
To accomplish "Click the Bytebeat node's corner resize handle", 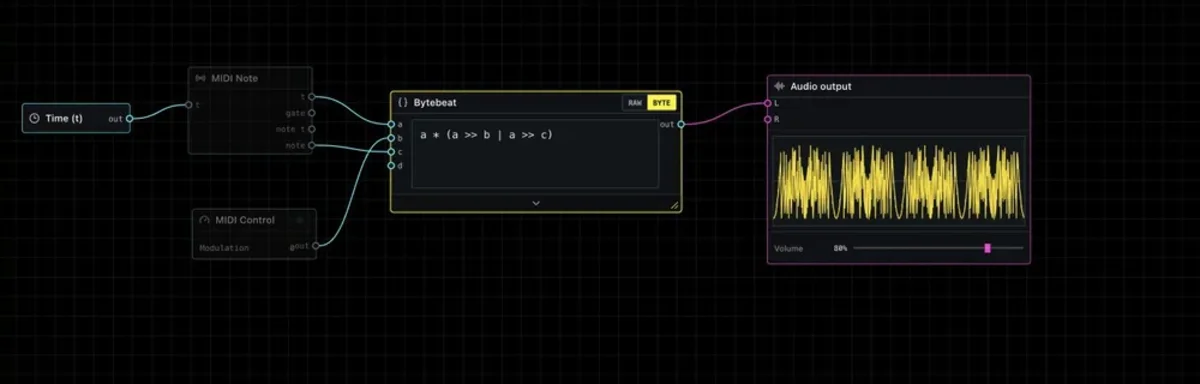I will pyautogui.click(x=674, y=204).
